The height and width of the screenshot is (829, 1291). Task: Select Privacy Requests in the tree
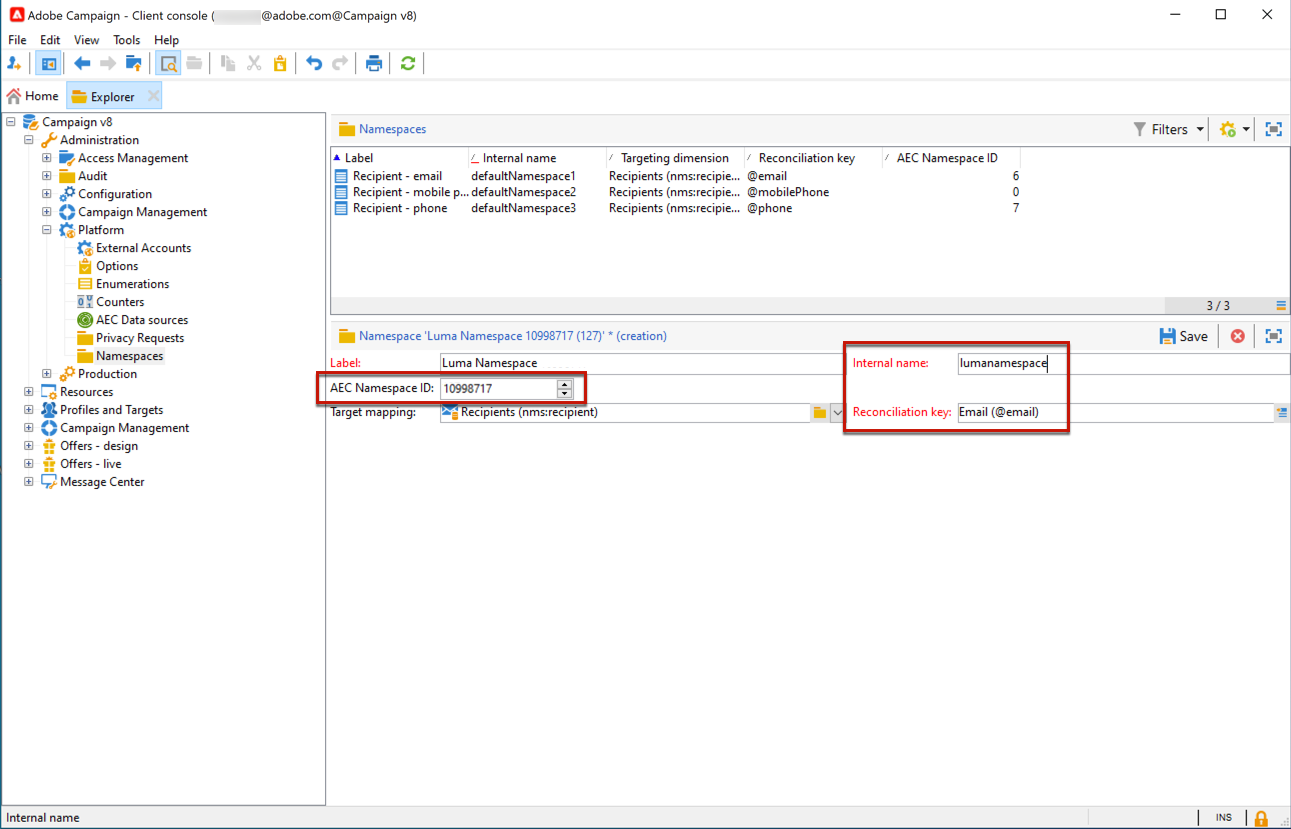[140, 338]
